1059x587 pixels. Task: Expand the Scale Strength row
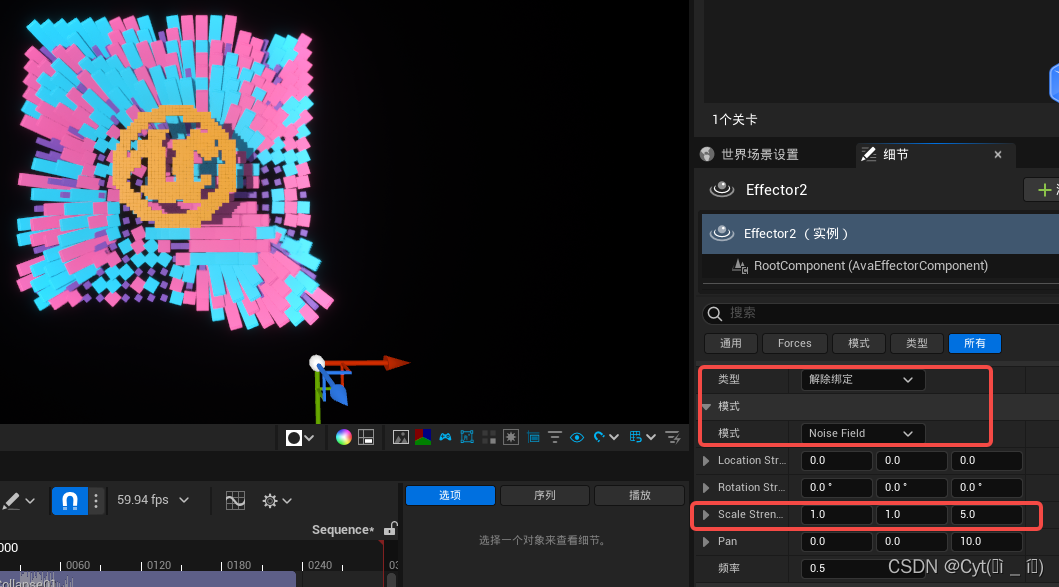coord(706,515)
